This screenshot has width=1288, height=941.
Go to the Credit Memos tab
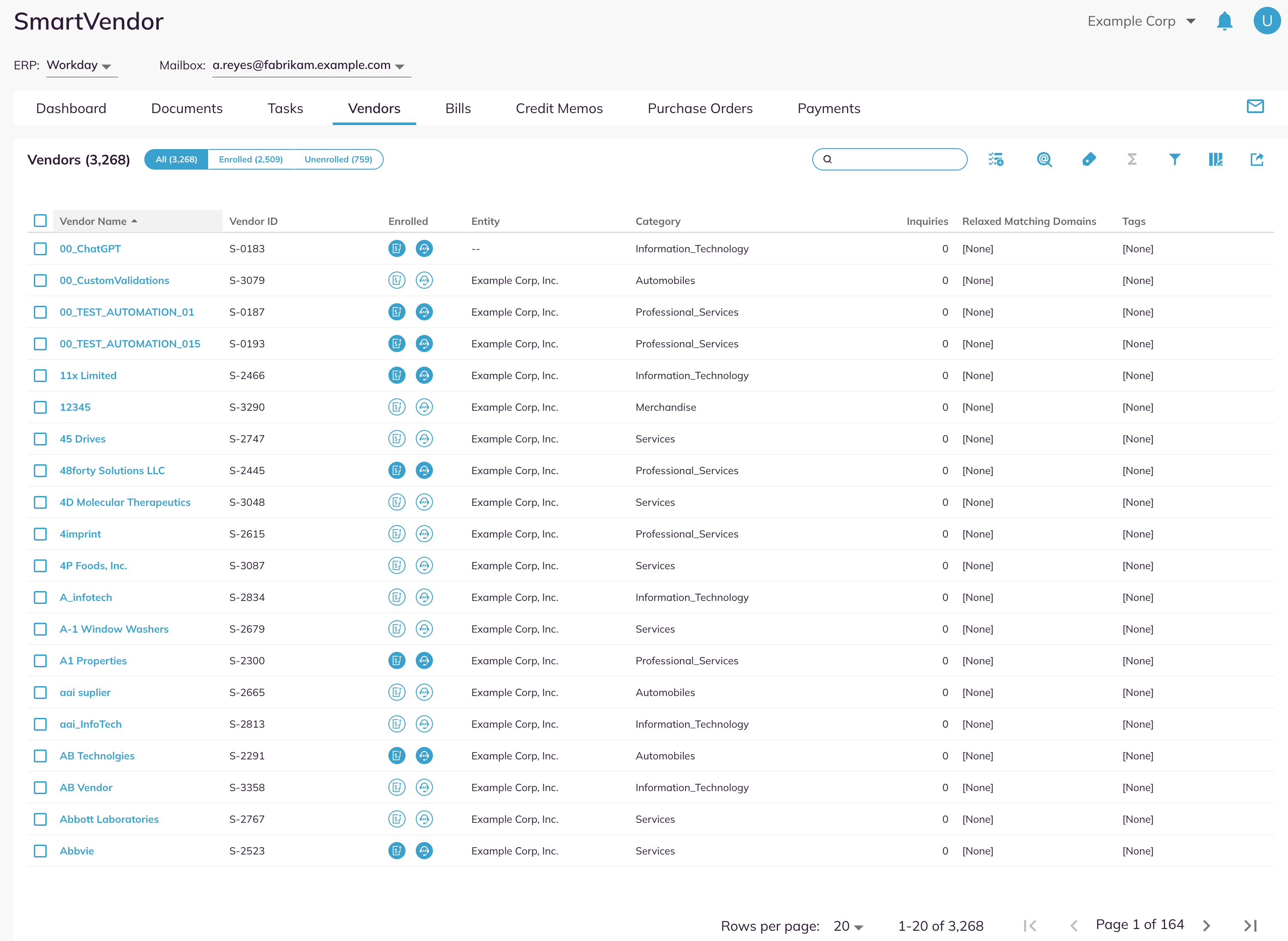point(559,108)
